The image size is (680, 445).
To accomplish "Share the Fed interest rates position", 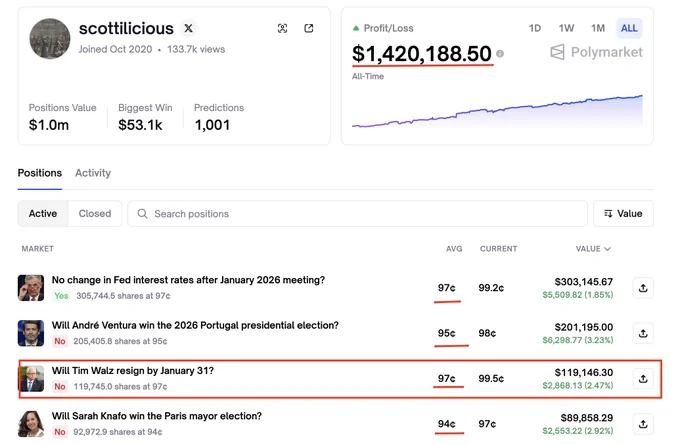I will click(643, 288).
